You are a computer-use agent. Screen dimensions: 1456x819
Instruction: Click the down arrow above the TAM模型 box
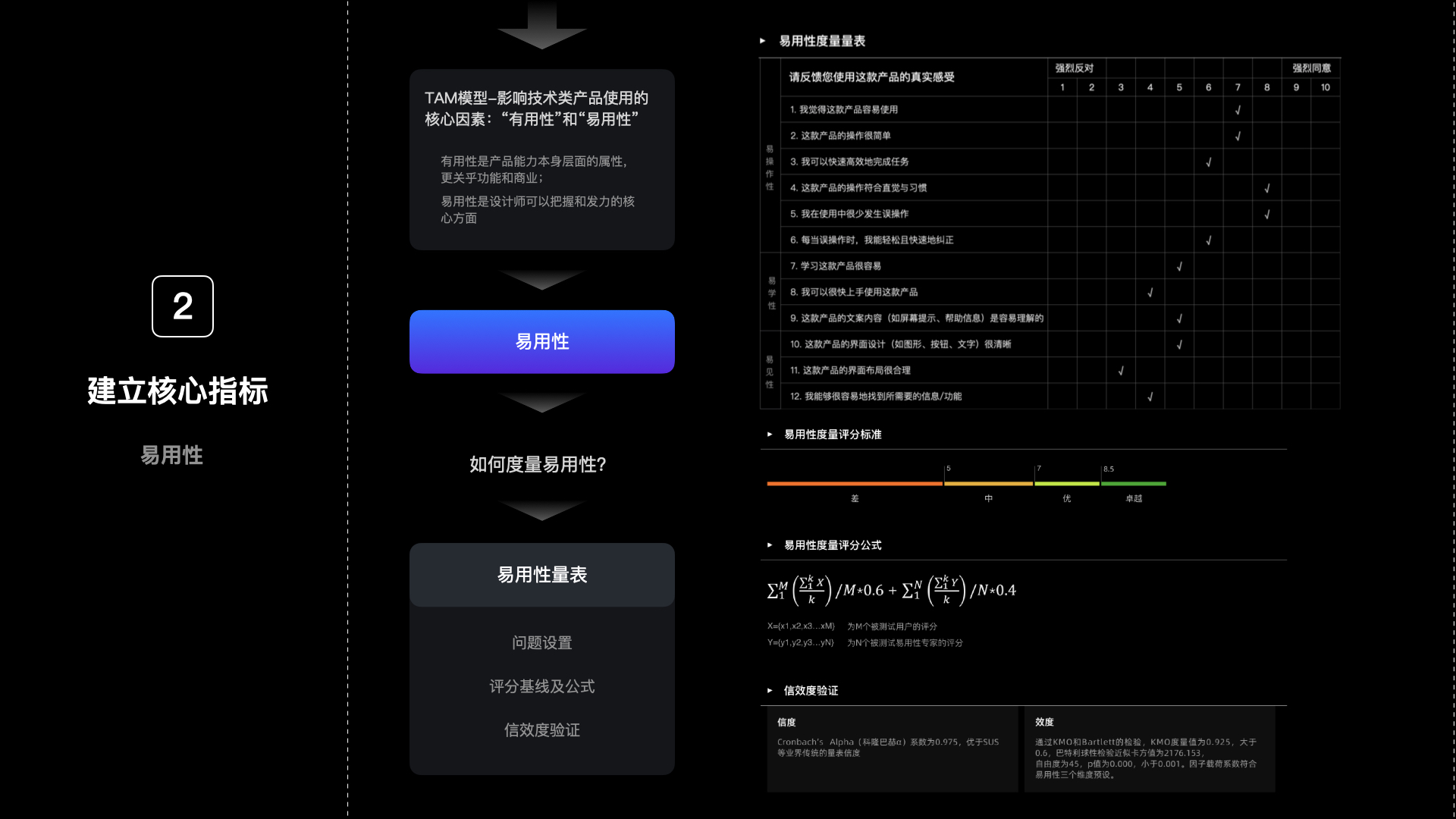click(541, 27)
